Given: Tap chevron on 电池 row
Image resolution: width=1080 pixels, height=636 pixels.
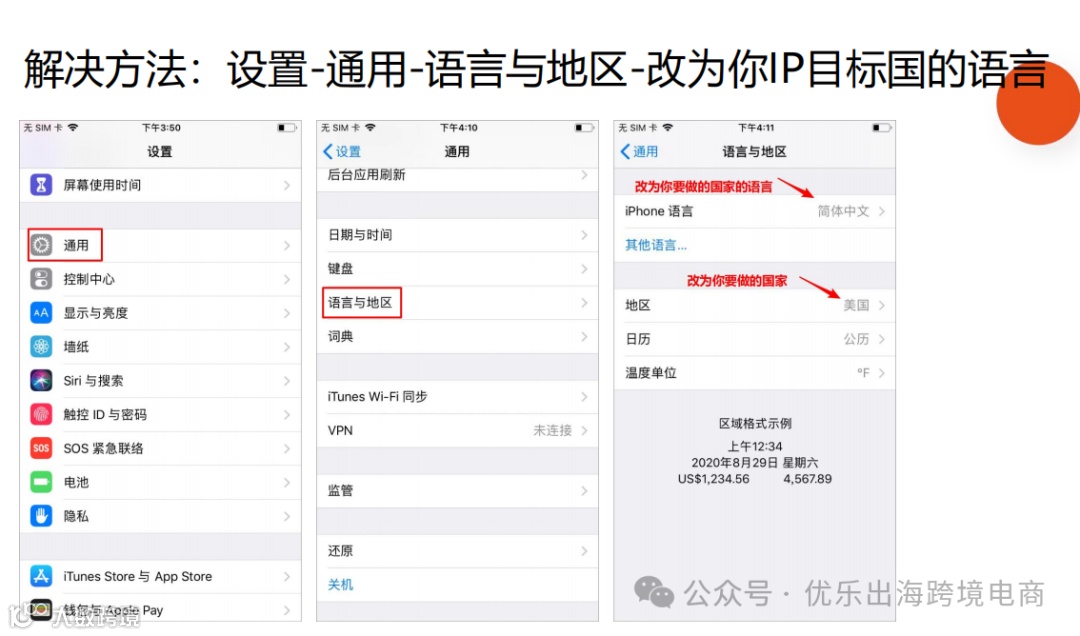Looking at the screenshot, I should 287,482.
